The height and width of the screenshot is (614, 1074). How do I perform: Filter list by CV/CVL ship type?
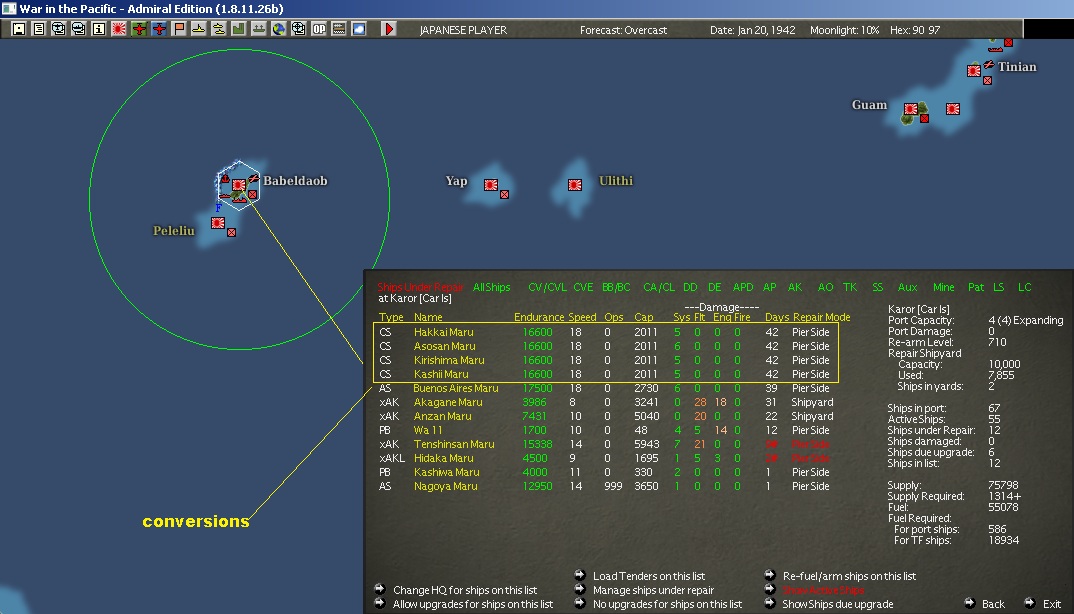(x=547, y=287)
